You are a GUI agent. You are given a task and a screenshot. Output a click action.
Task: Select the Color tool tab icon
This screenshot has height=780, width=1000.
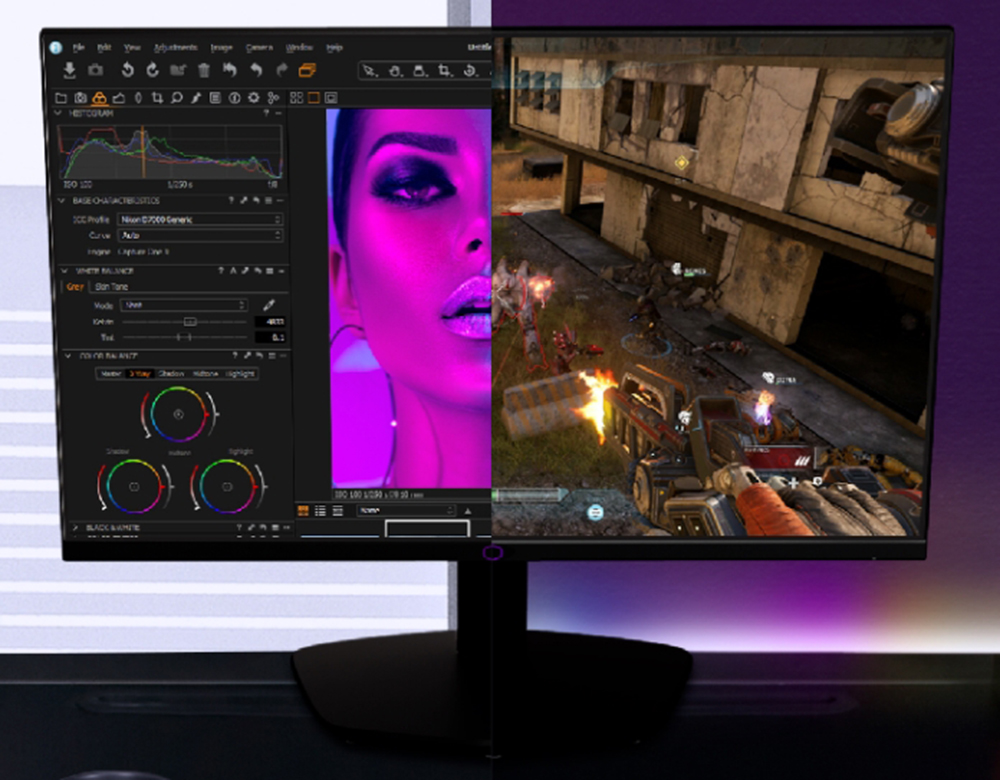(x=99, y=98)
